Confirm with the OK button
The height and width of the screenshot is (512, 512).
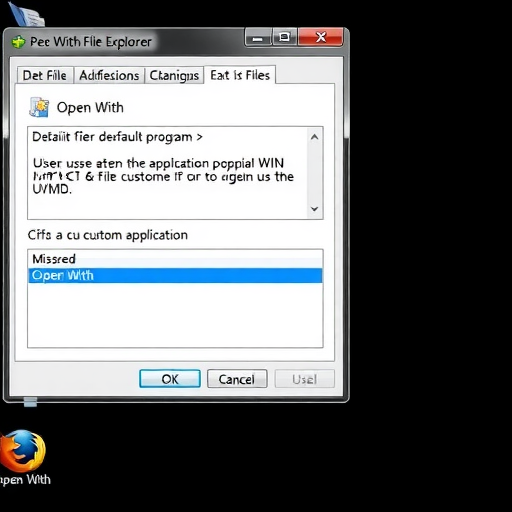click(x=170, y=379)
